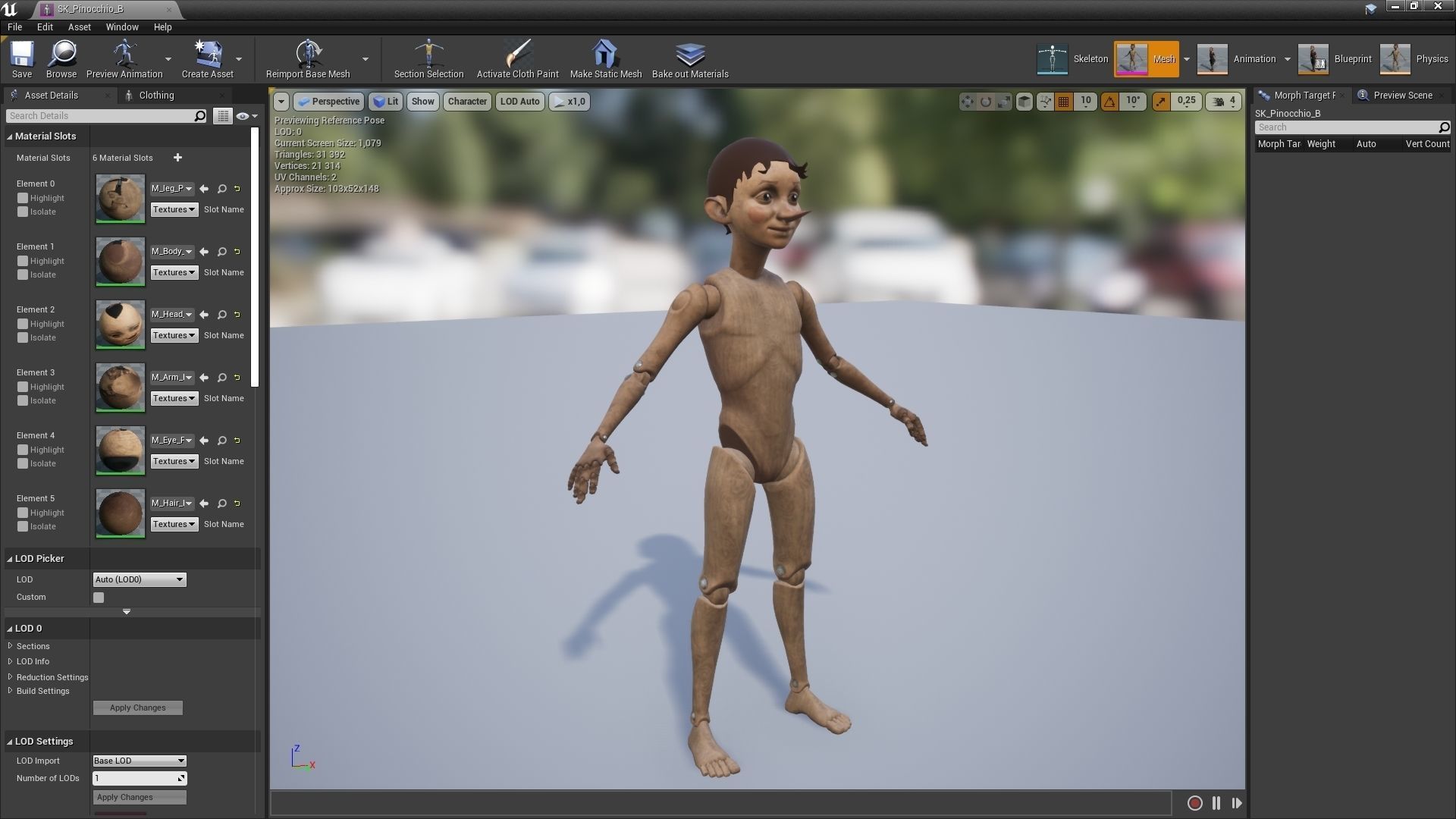Activate Section Selection tool
Image resolution: width=1456 pixels, height=819 pixels.
(x=428, y=59)
